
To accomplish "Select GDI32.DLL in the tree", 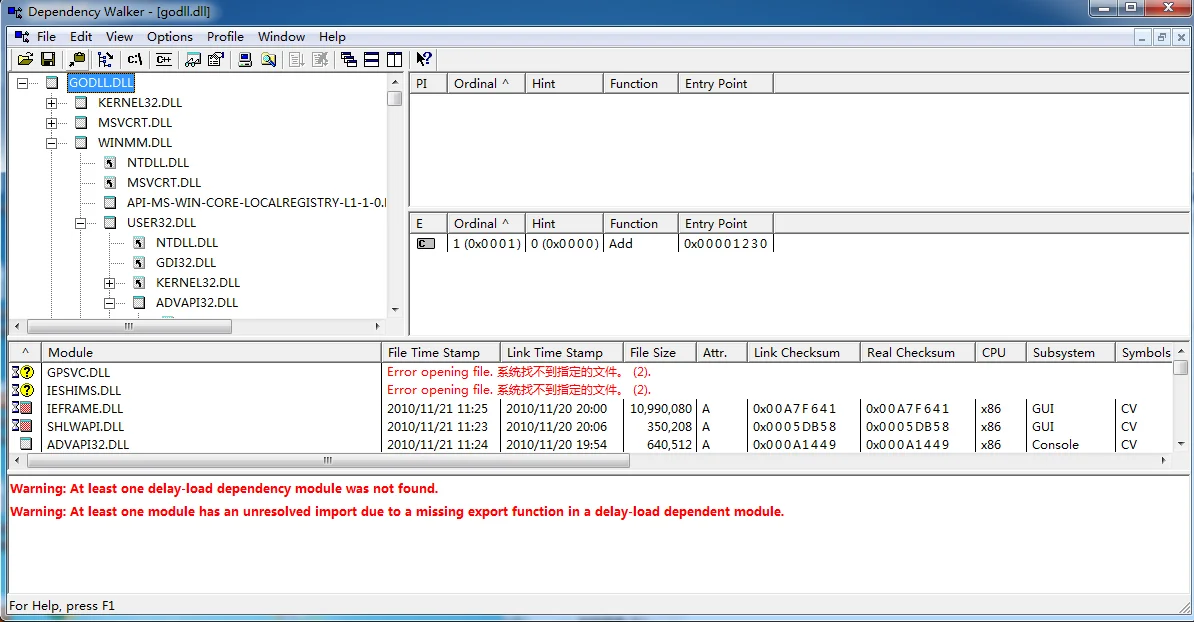I will (186, 263).
